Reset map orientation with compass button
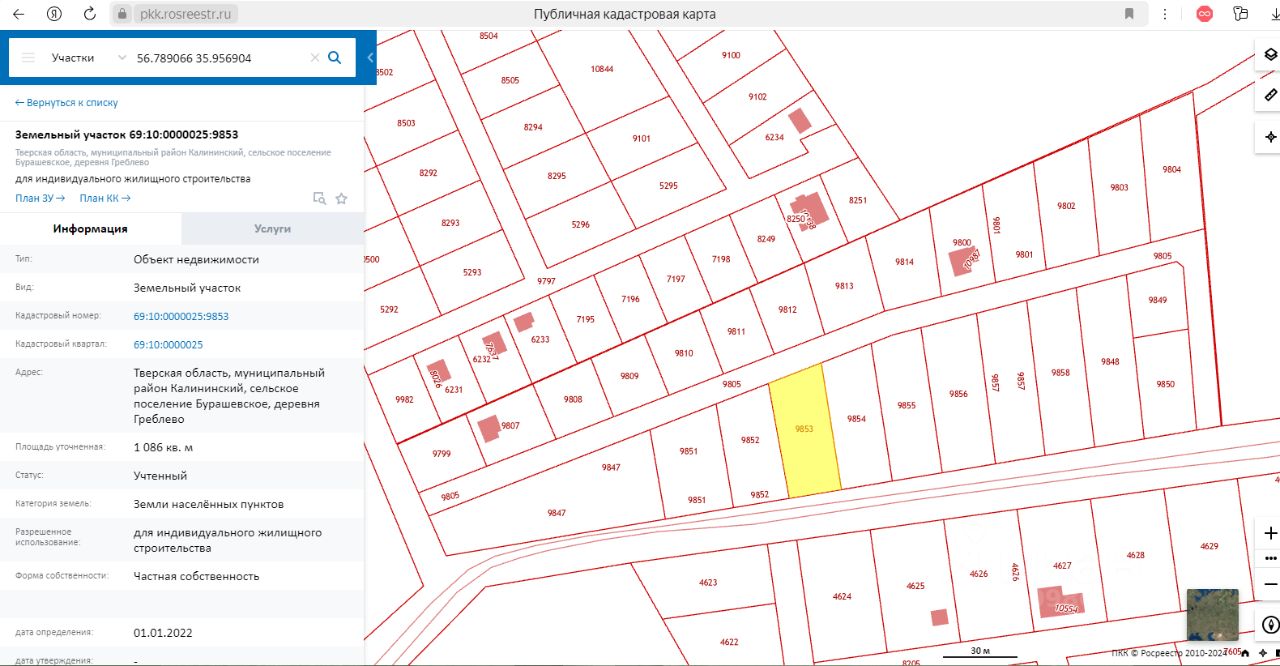Screen dimensions: 1280x666 1271,625
